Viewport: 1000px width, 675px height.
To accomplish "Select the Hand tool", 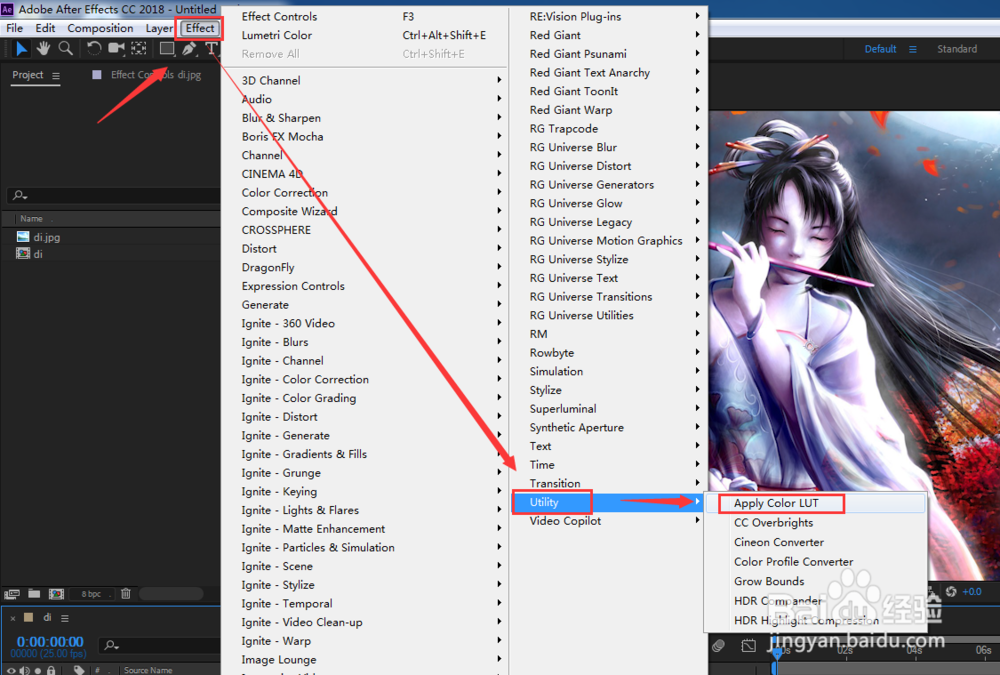I will [x=43, y=48].
